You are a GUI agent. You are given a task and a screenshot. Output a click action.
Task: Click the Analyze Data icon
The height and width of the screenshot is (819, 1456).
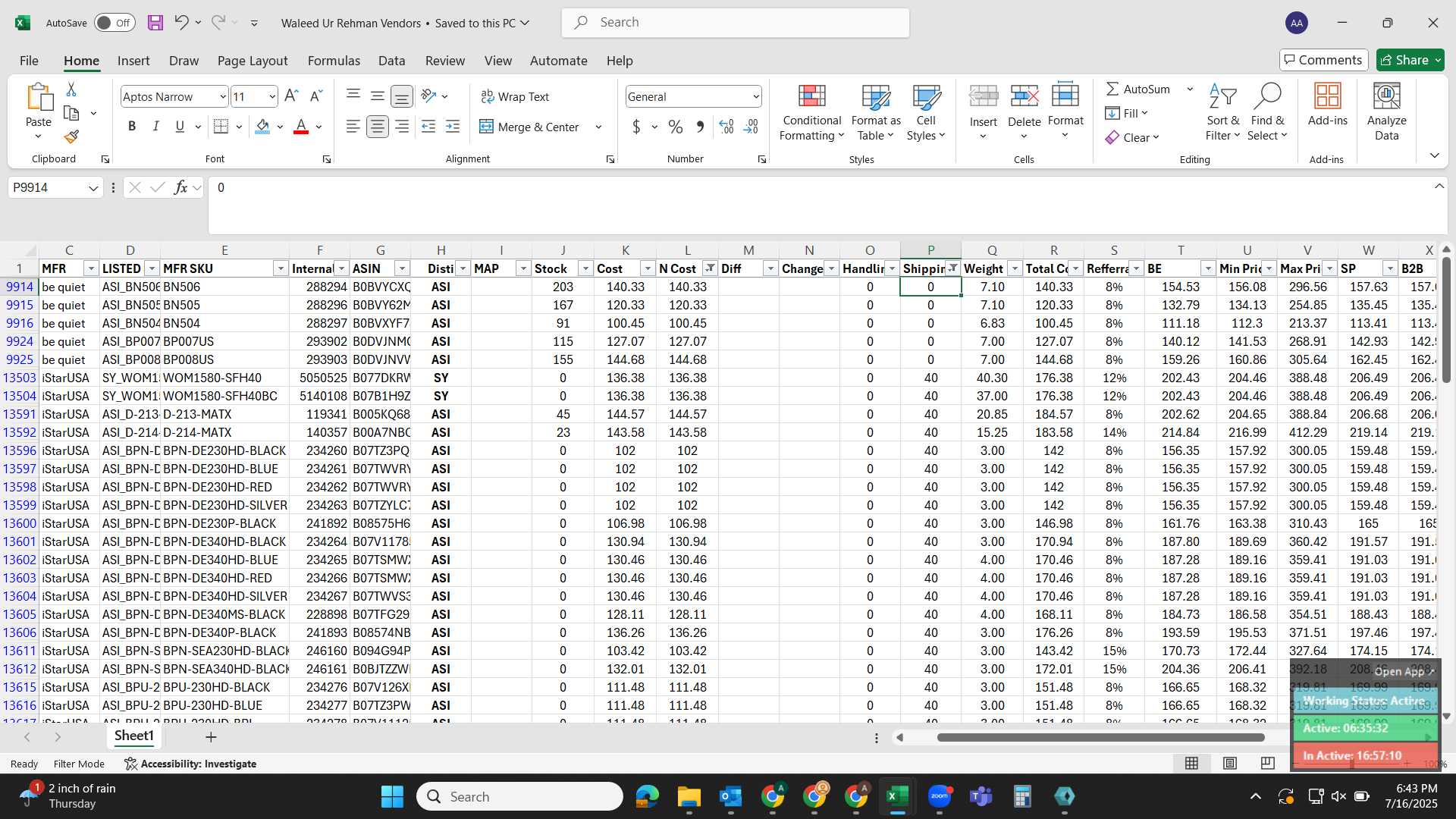coord(1387,96)
